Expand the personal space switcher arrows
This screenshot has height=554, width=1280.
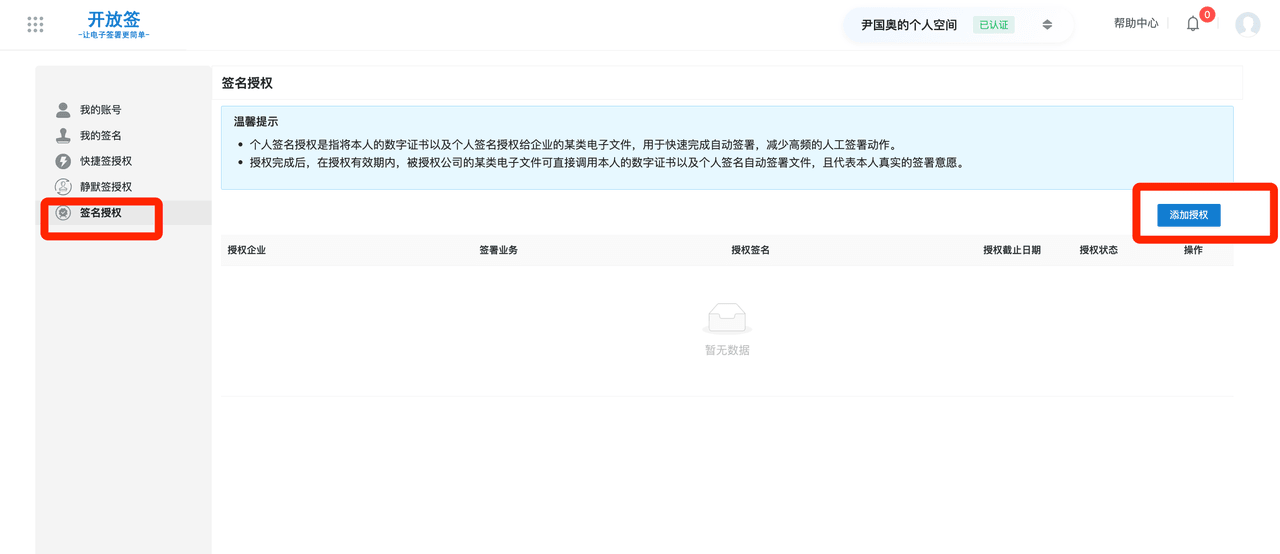(x=1047, y=25)
